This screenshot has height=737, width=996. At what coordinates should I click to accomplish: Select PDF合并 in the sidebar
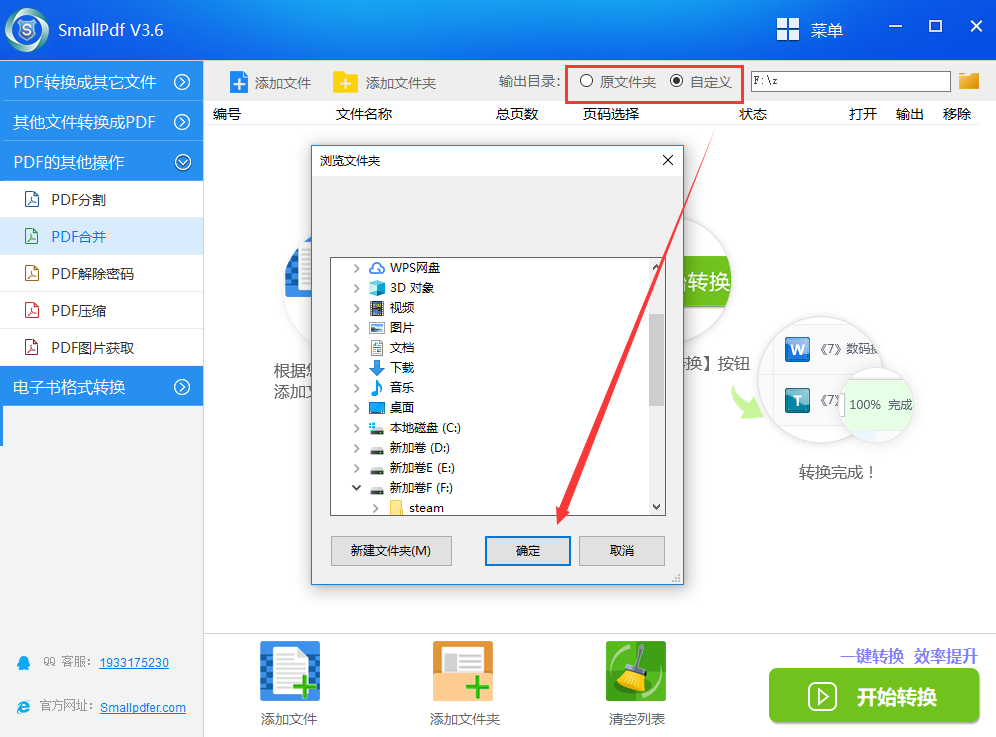click(102, 236)
